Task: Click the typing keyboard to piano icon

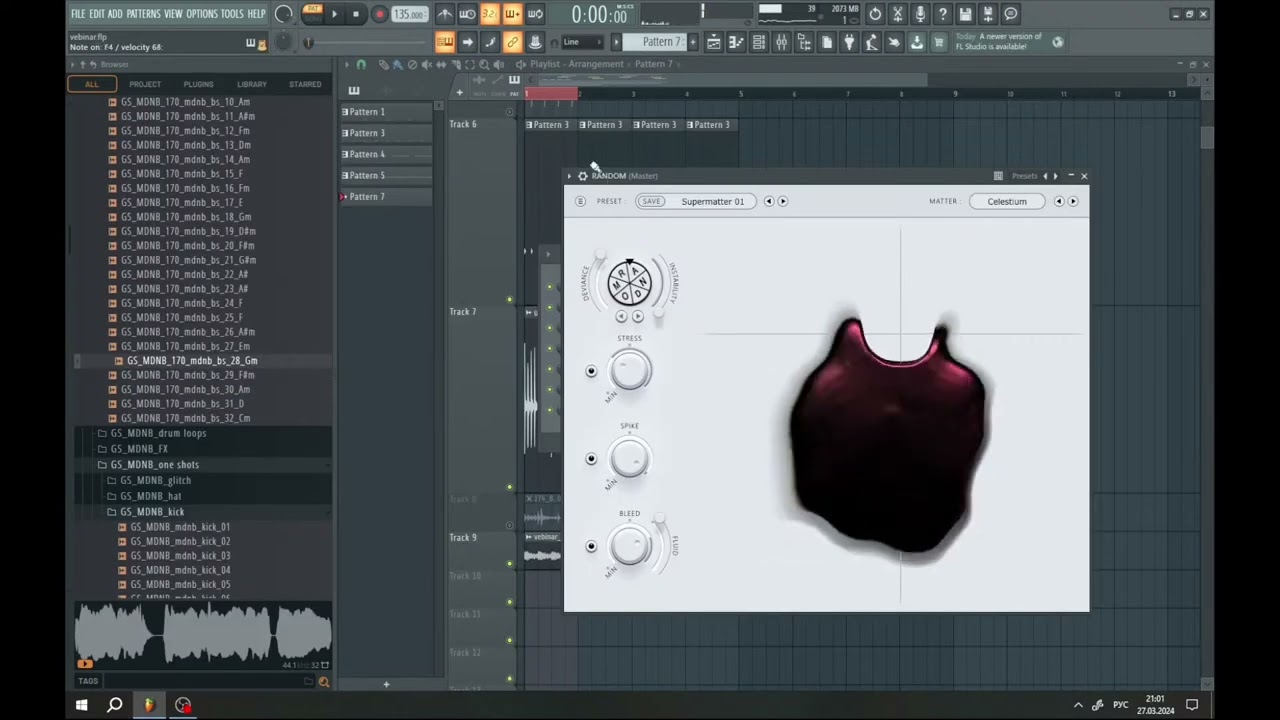Action: point(444,42)
